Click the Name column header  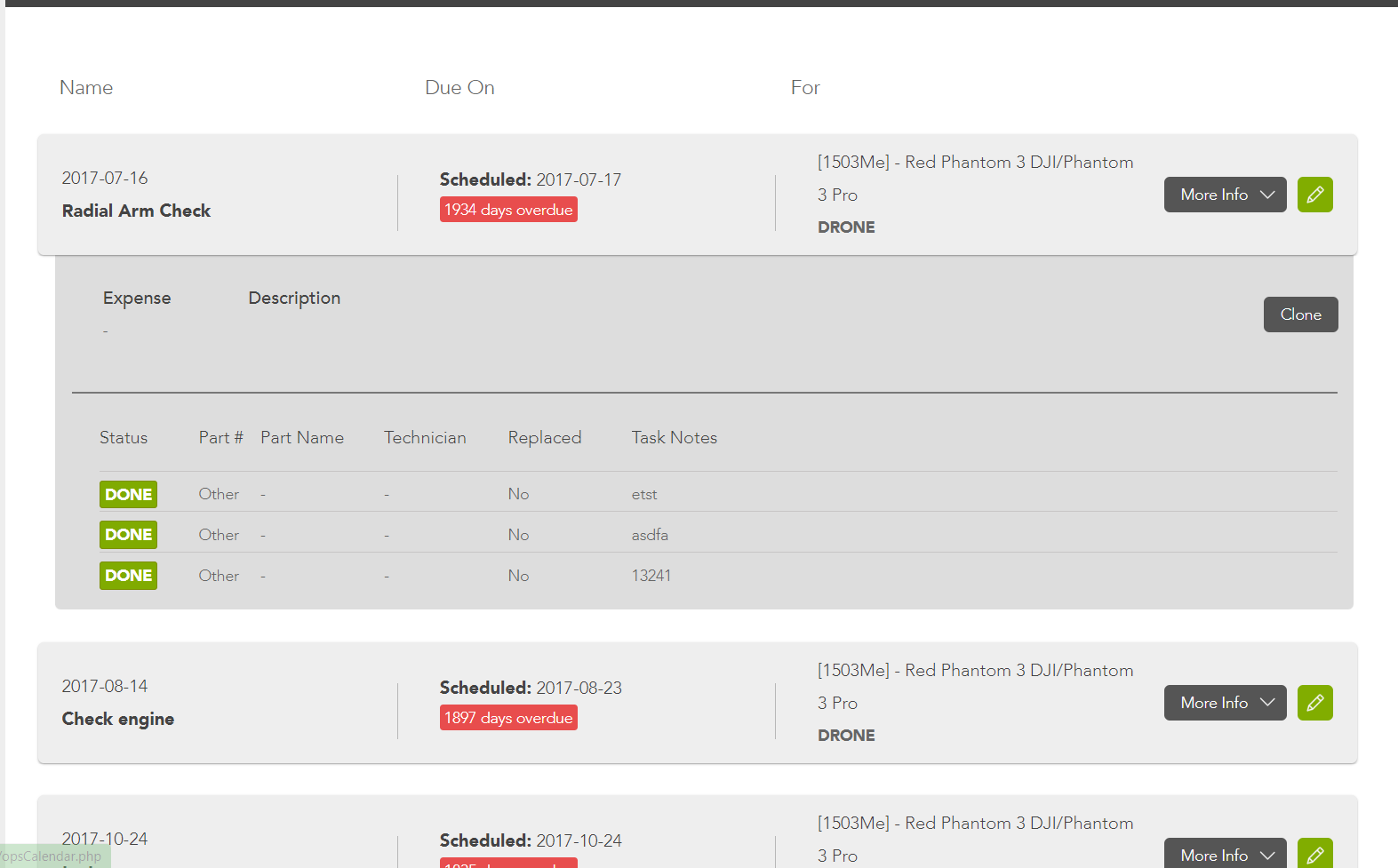tap(86, 87)
